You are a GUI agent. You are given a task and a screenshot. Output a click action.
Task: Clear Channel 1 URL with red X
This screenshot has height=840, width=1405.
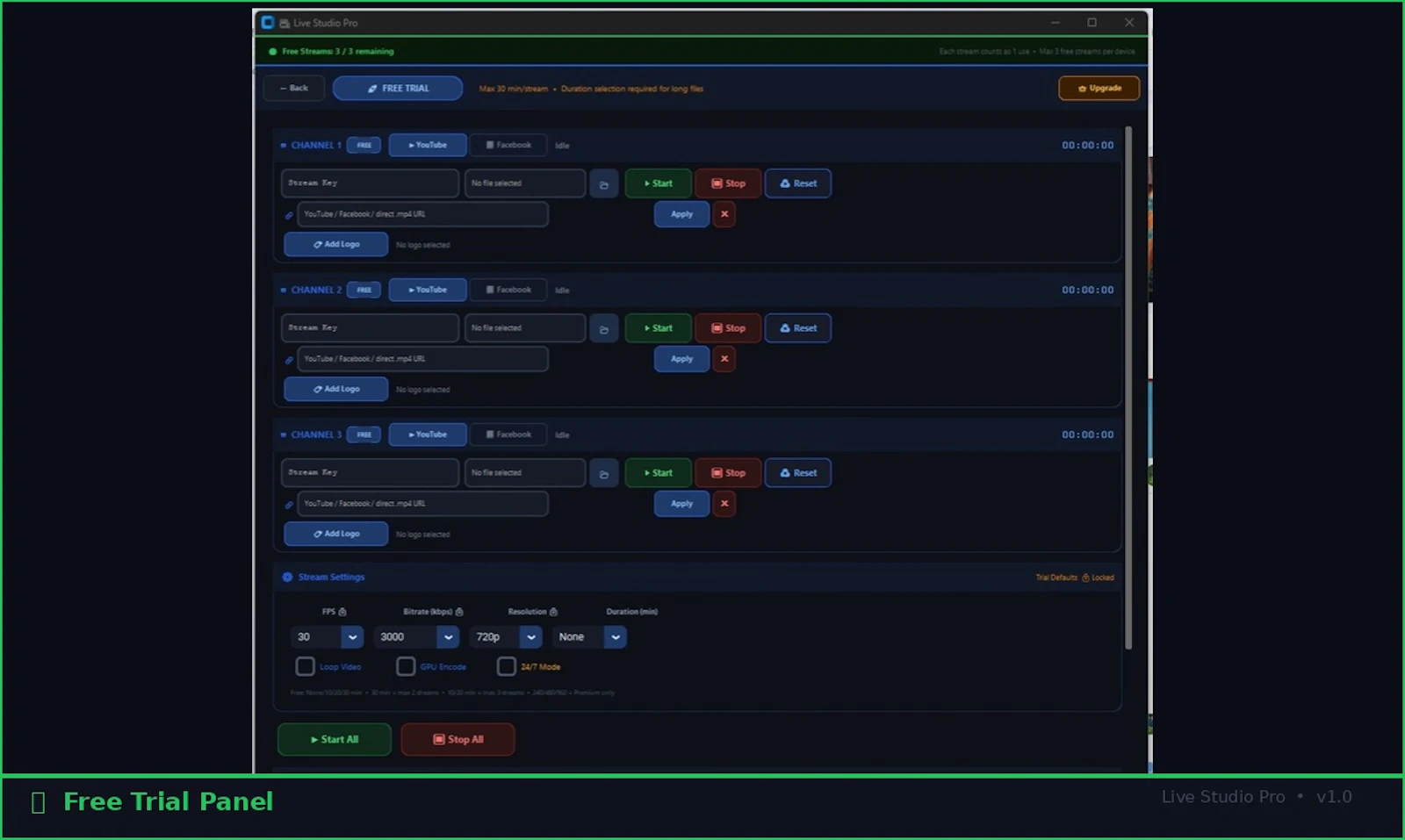pos(724,214)
